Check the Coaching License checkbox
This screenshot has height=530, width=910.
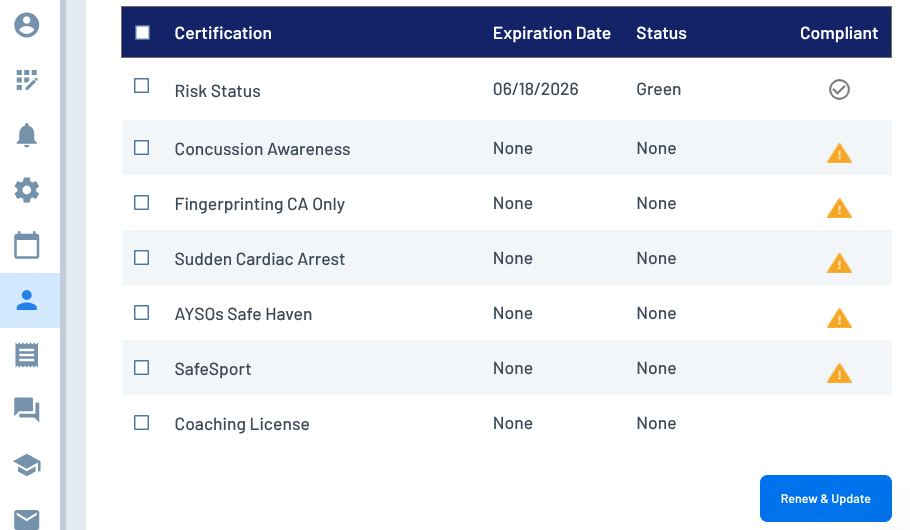pos(142,423)
